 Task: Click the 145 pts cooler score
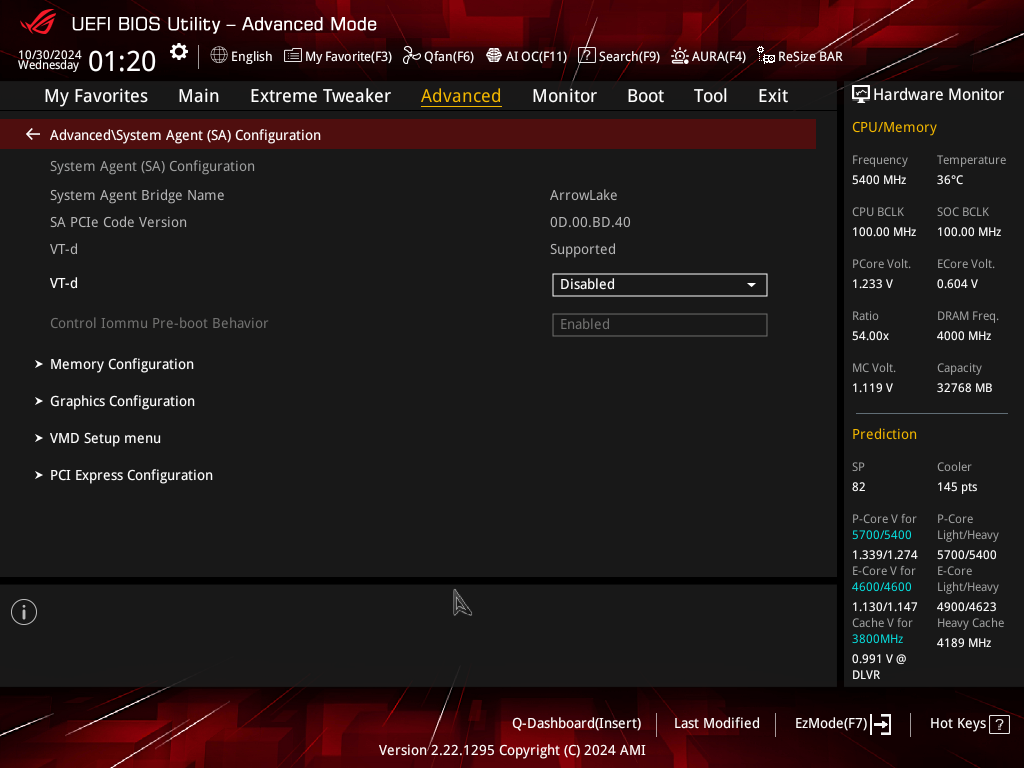click(x=957, y=487)
